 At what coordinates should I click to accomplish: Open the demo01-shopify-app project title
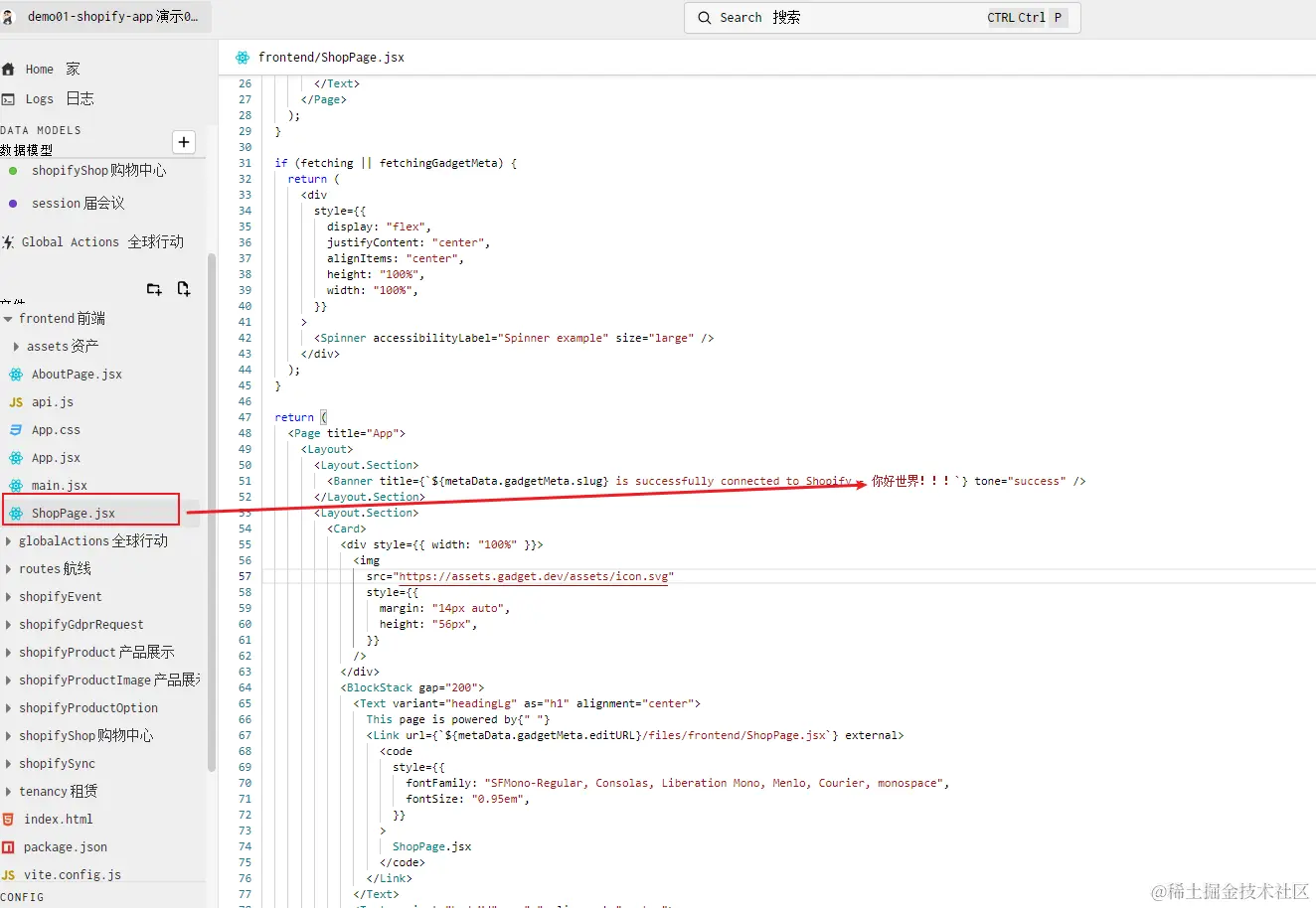pyautogui.click(x=112, y=17)
